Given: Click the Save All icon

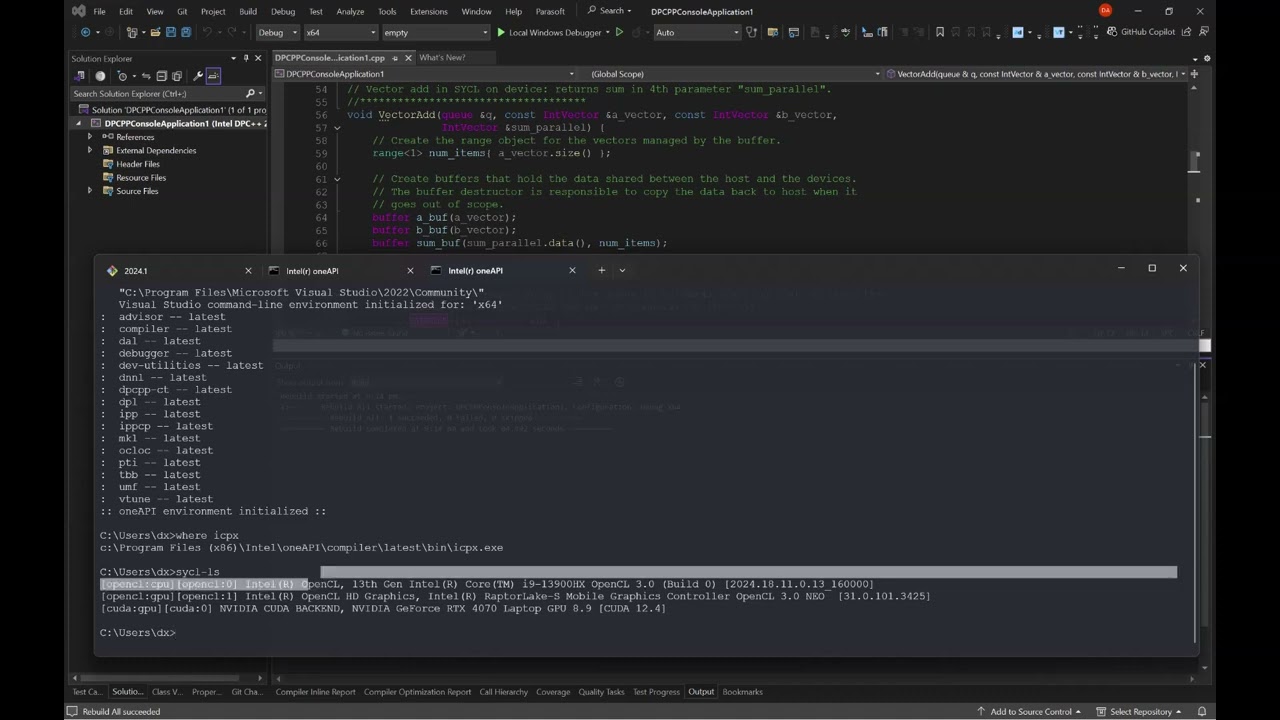Looking at the screenshot, I should point(186,32).
